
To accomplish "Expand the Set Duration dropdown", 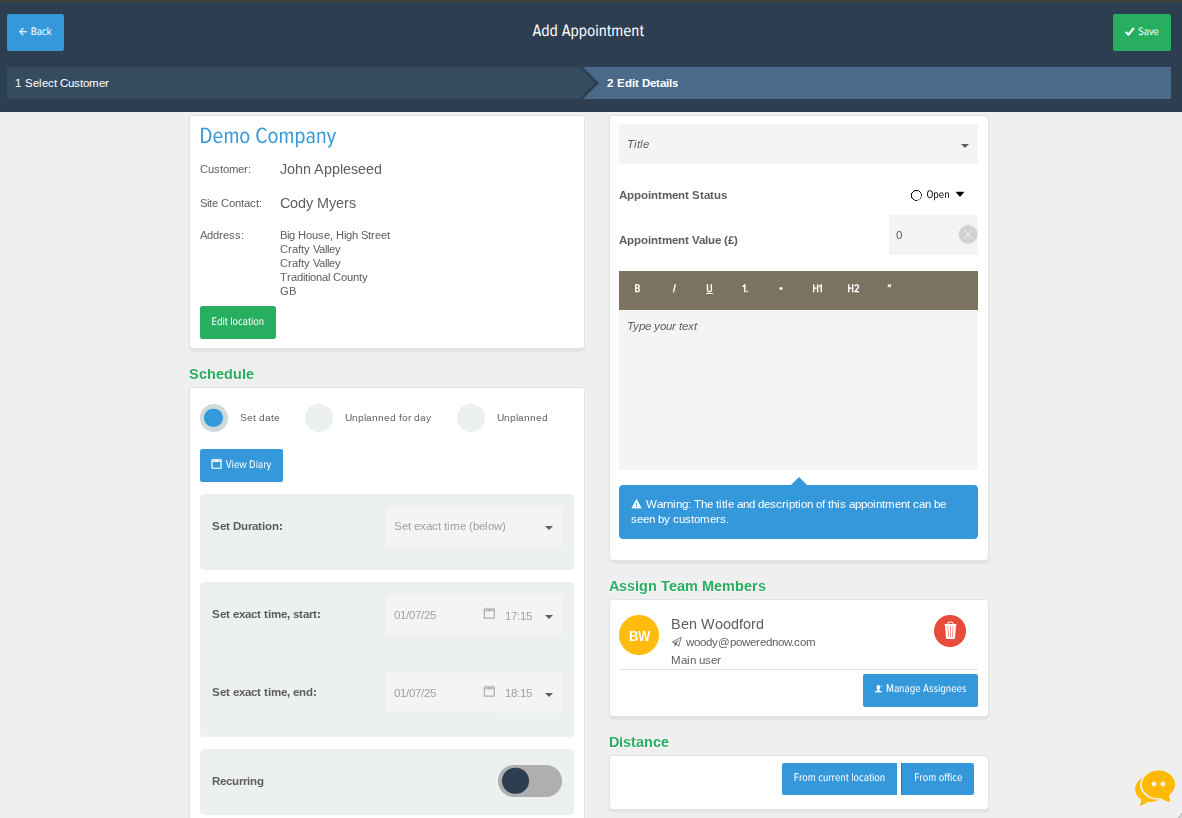I will click(x=474, y=526).
